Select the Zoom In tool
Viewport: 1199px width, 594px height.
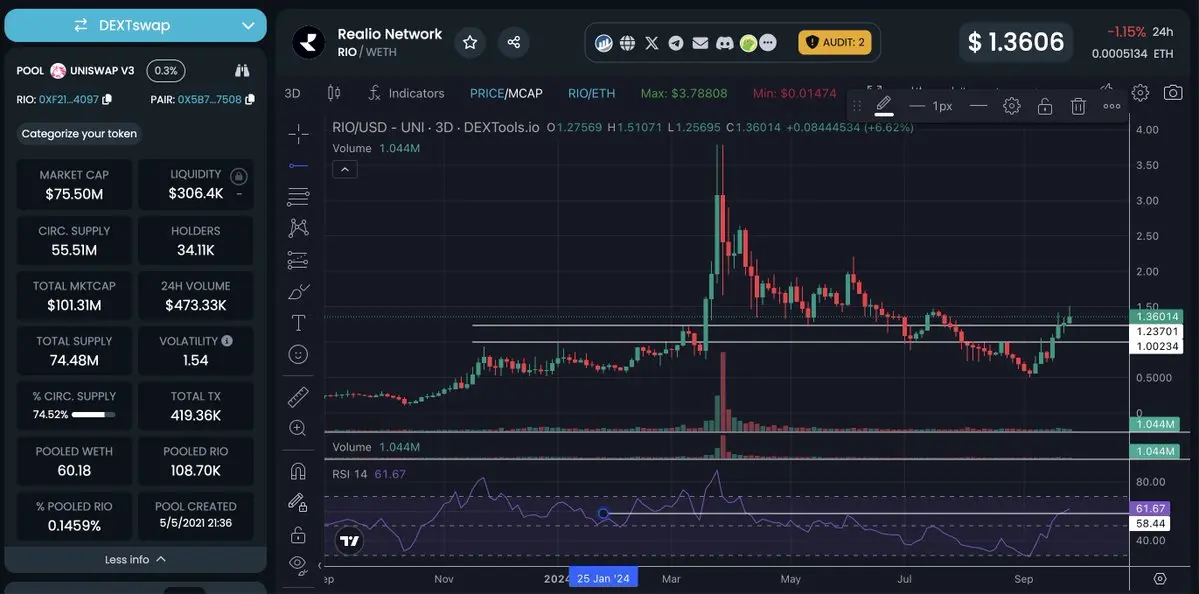[x=298, y=428]
